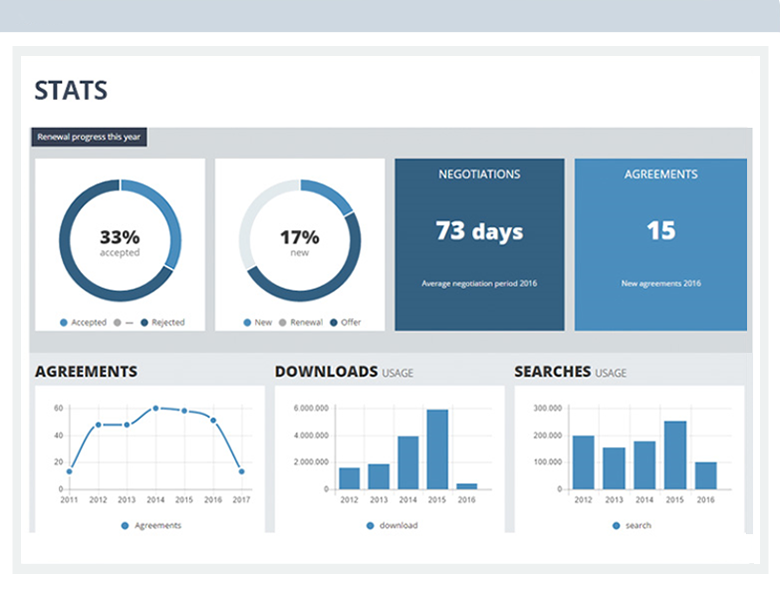The height and width of the screenshot is (598, 780).
Task: Click the 2014 bar in Searches chart
Action: [x=644, y=465]
